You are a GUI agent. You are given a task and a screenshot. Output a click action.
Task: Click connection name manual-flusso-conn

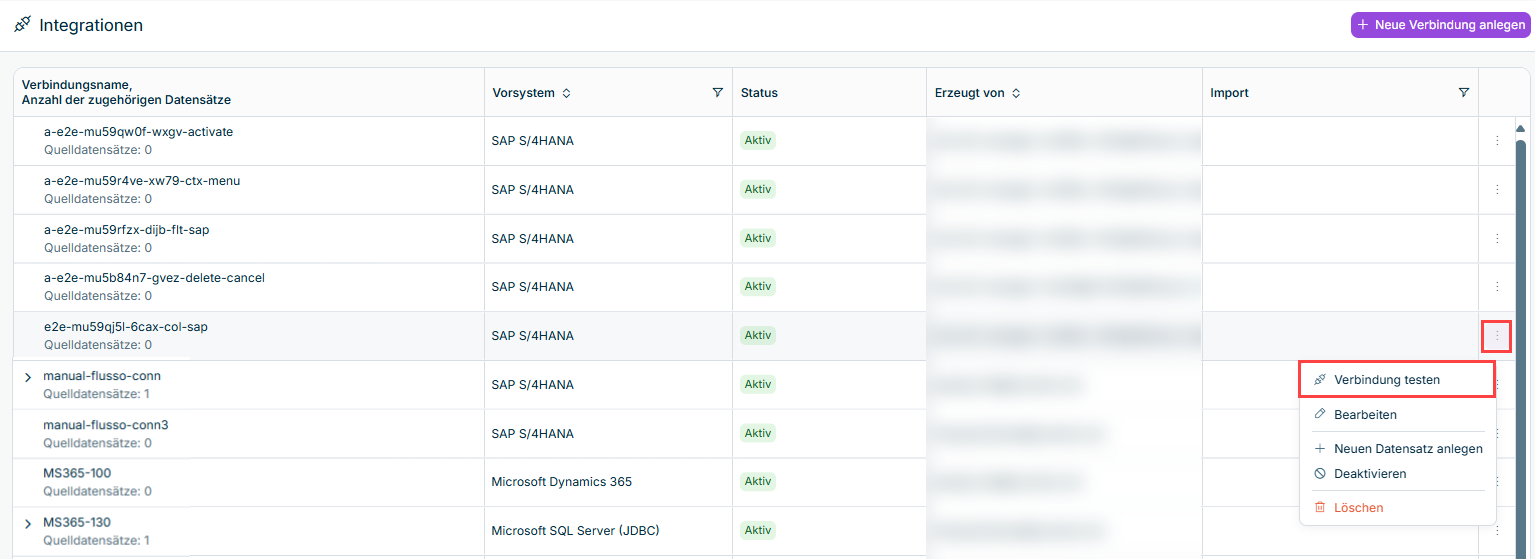(102, 376)
